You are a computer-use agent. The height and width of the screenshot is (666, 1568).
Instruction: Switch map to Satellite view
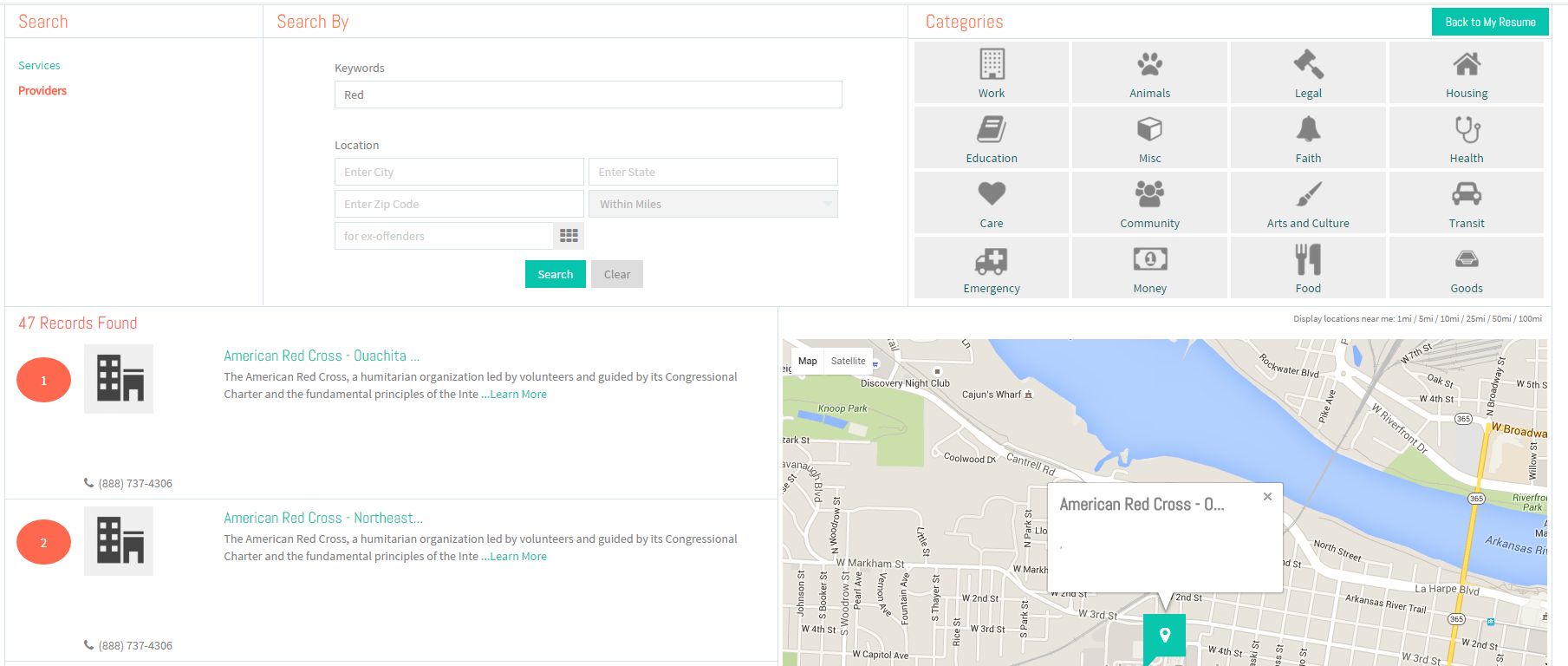click(x=848, y=361)
